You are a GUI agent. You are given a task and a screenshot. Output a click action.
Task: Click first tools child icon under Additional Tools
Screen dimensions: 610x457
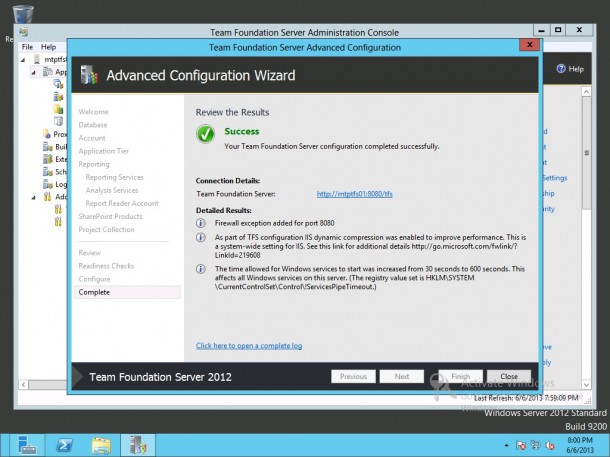pos(58,209)
